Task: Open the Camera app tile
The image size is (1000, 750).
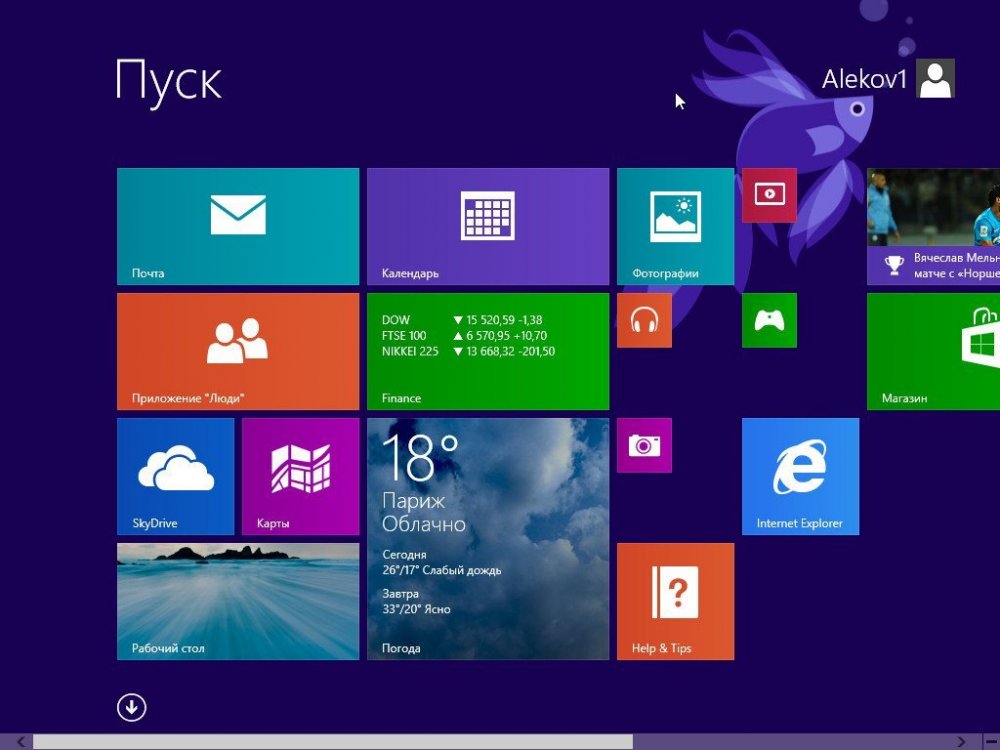Action: point(644,445)
